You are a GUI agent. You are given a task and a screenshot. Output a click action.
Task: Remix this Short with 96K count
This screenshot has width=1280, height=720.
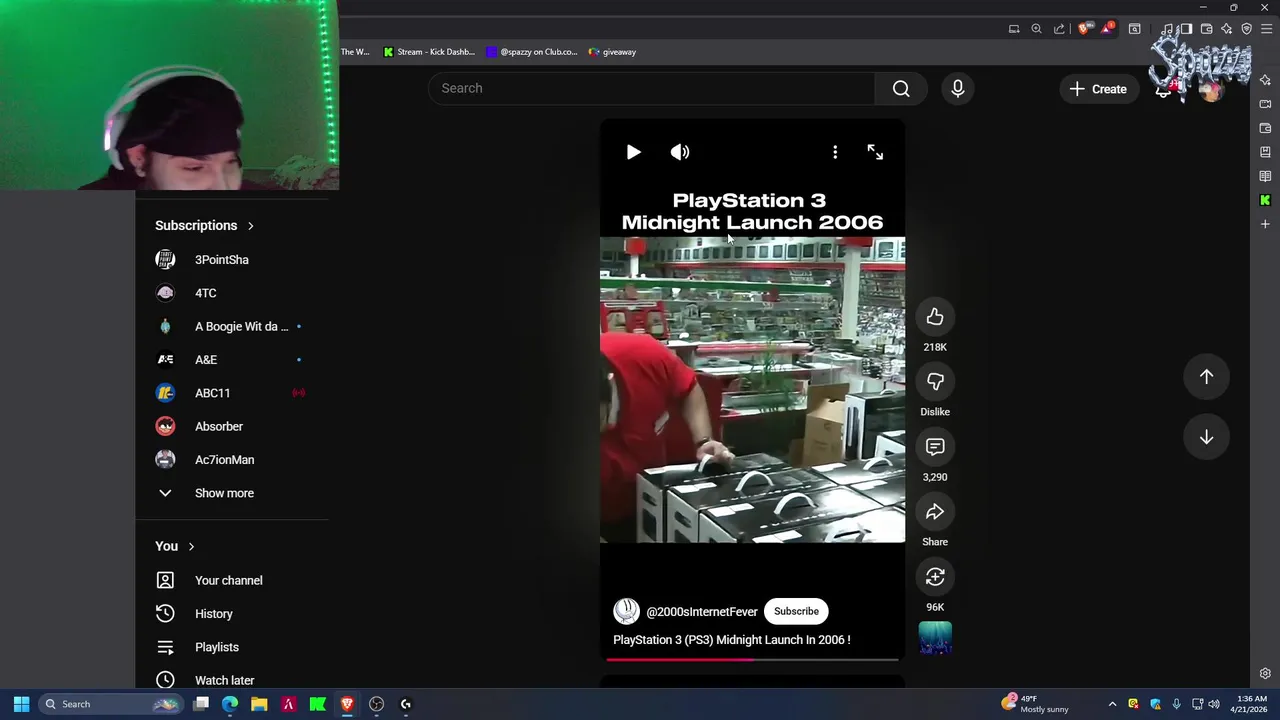935,577
